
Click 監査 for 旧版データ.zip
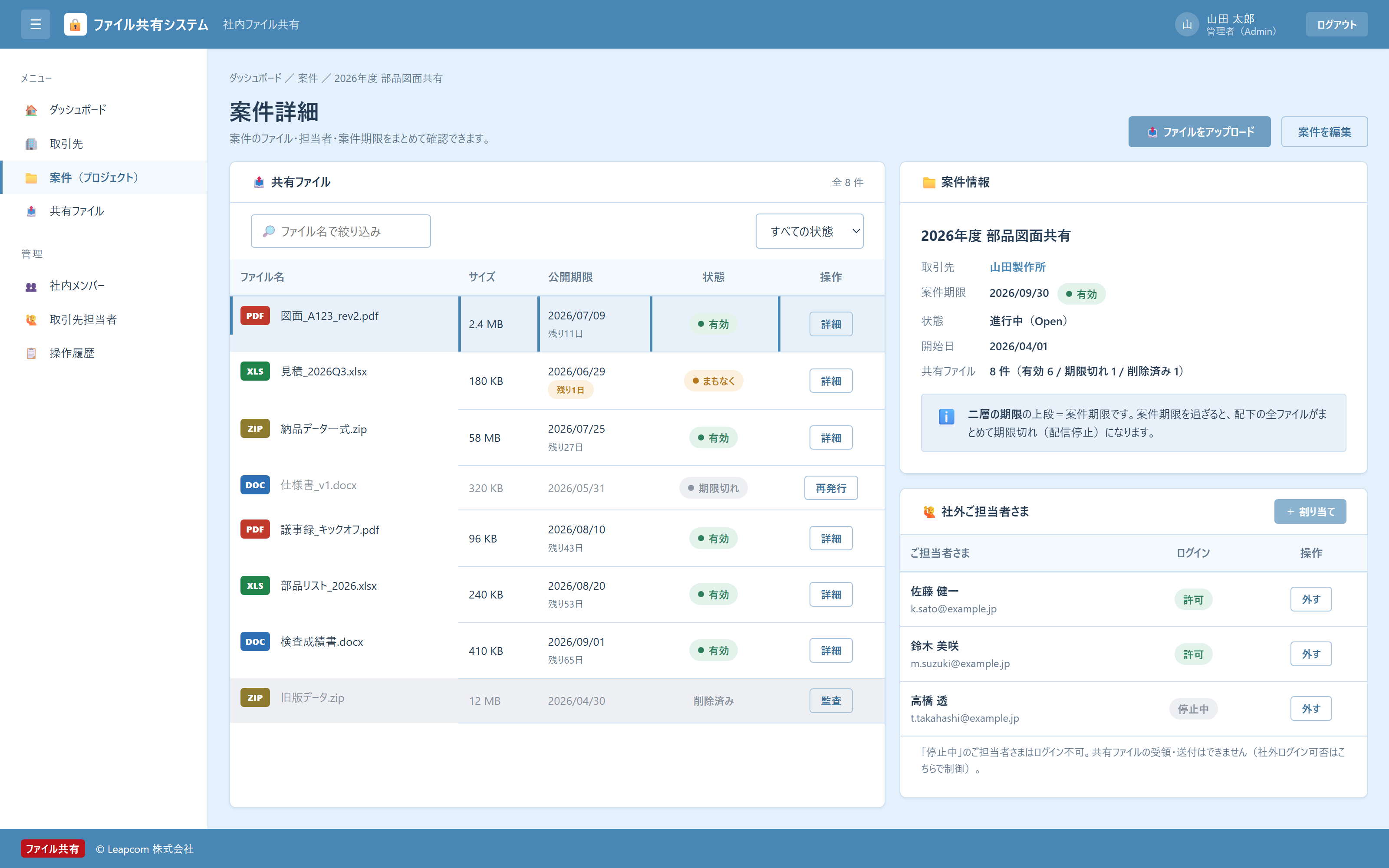point(830,701)
